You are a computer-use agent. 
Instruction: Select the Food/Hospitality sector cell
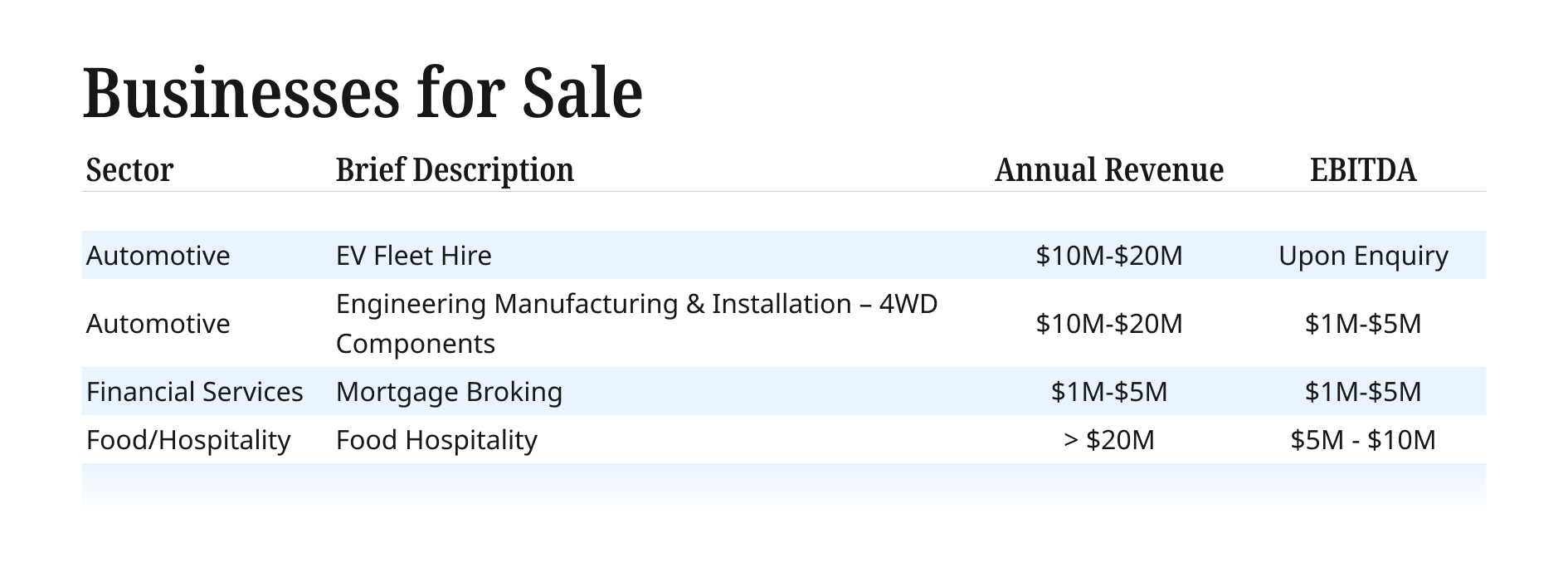[x=188, y=440]
